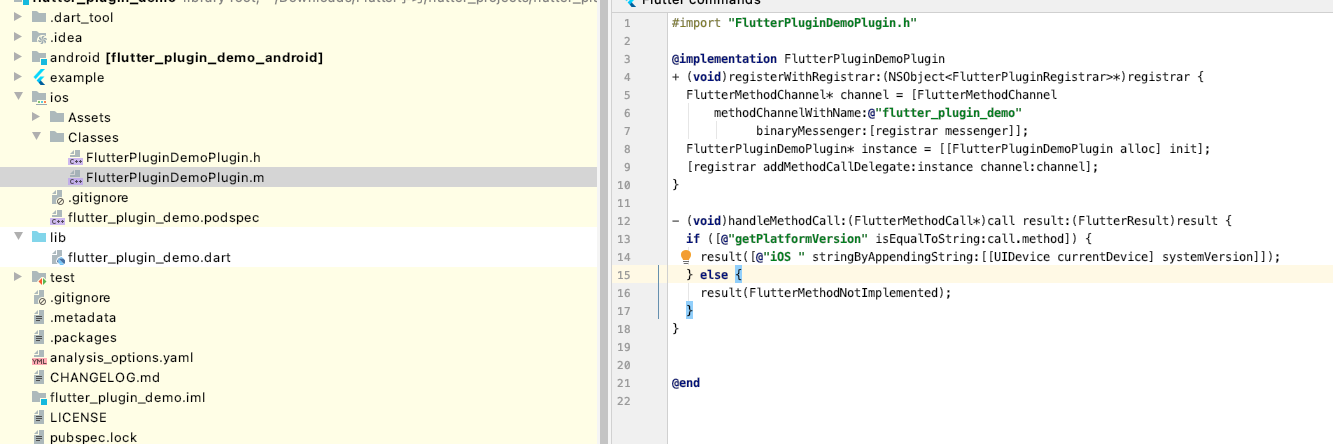Click the Flutter example project icon

tap(39, 77)
